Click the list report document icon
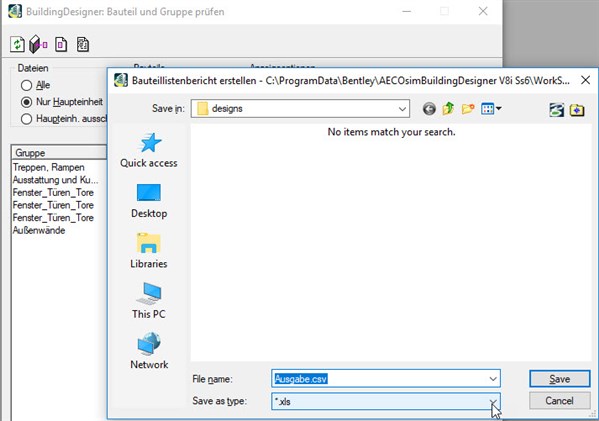The width and height of the screenshot is (599, 421). pyautogui.click(x=83, y=44)
